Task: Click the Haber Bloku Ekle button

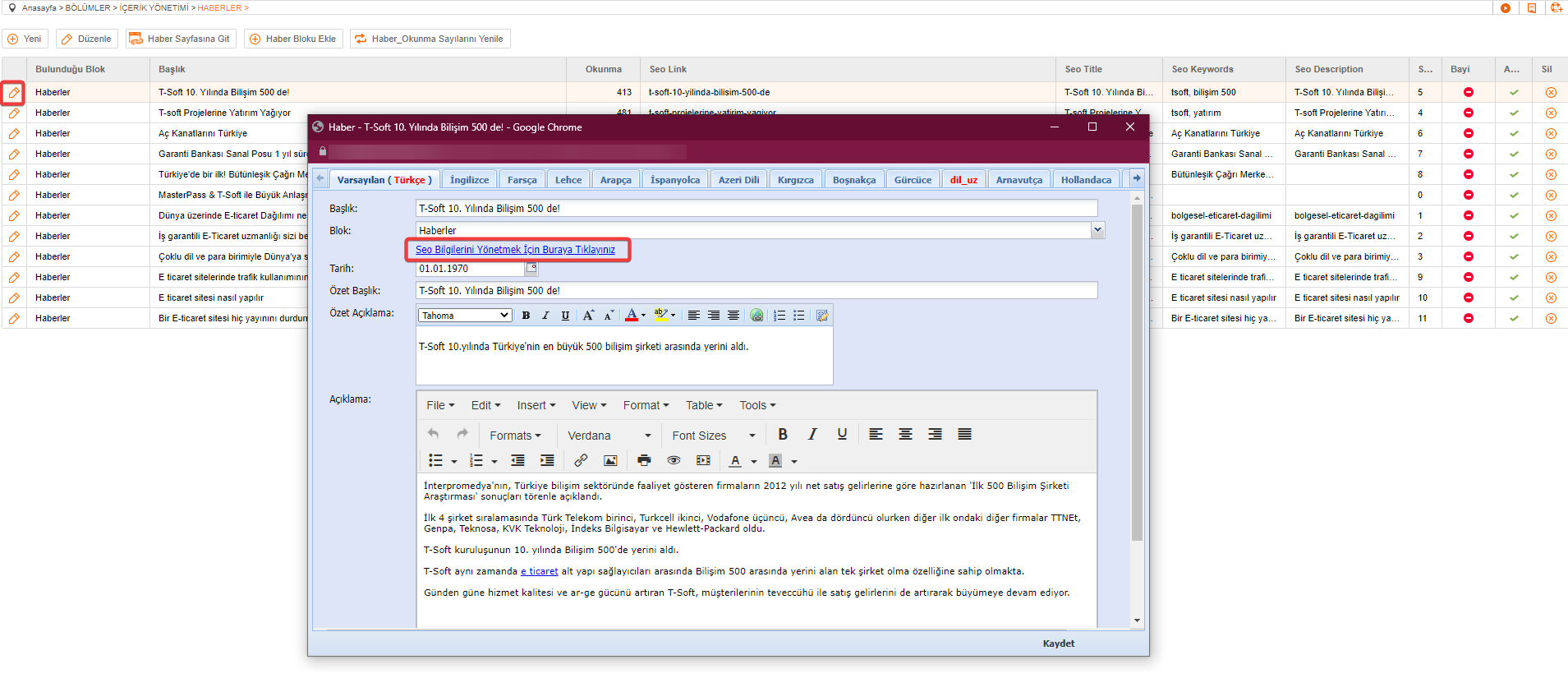Action: pyautogui.click(x=293, y=39)
